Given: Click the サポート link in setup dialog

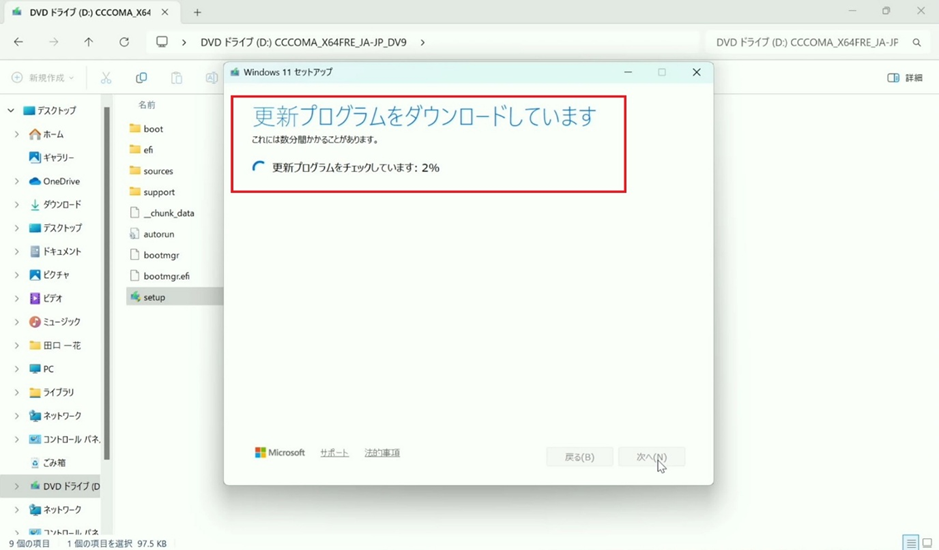Looking at the screenshot, I should (x=334, y=453).
